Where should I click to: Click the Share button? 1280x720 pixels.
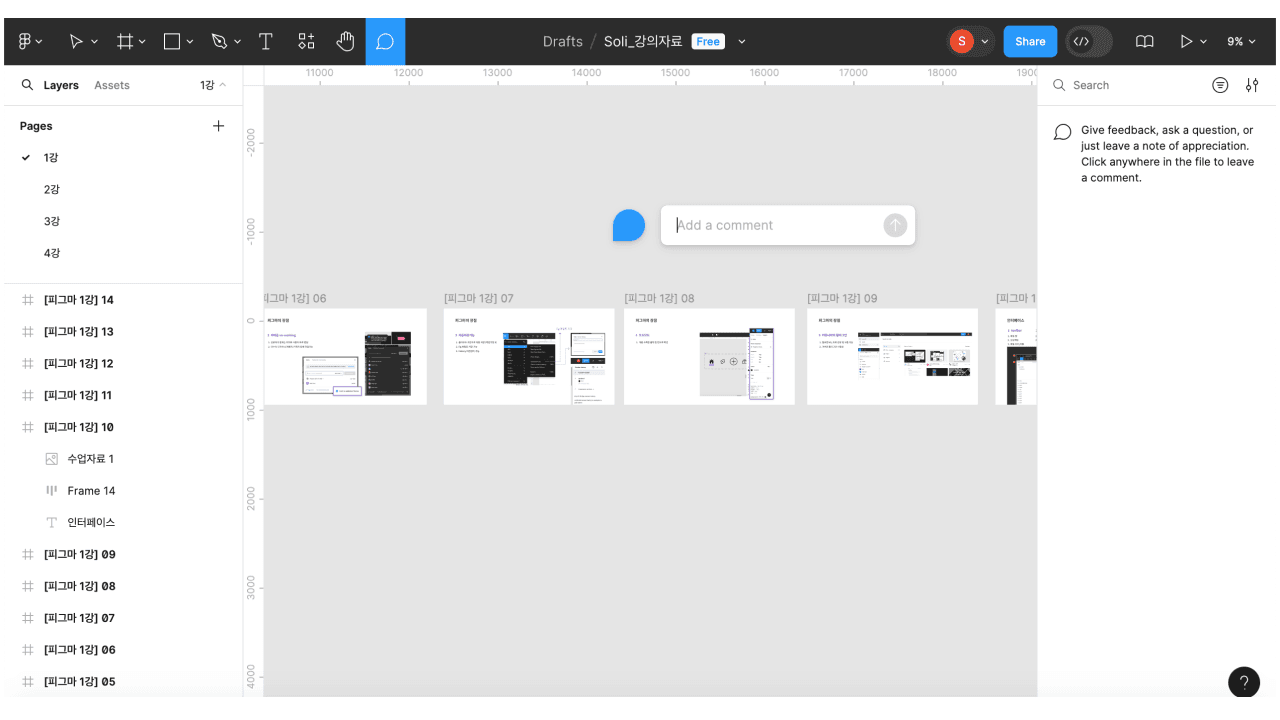[x=1030, y=42]
